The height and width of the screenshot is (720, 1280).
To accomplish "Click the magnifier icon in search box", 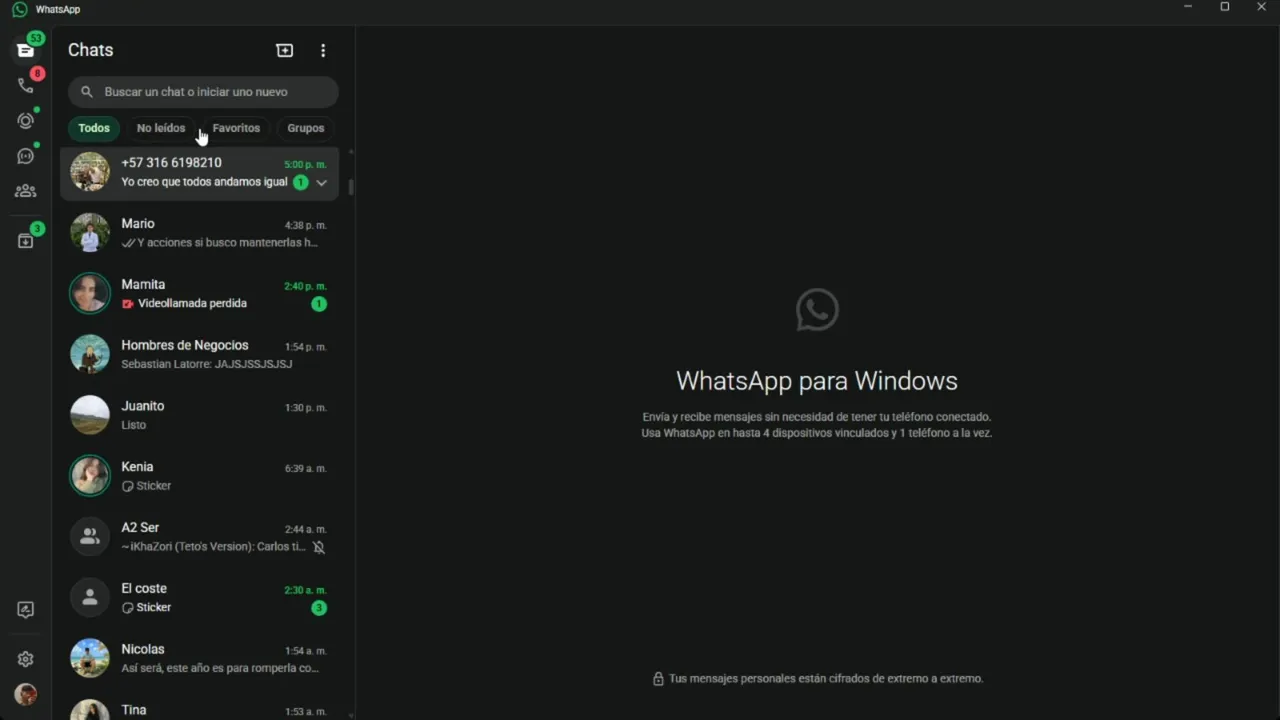I will coord(87,92).
